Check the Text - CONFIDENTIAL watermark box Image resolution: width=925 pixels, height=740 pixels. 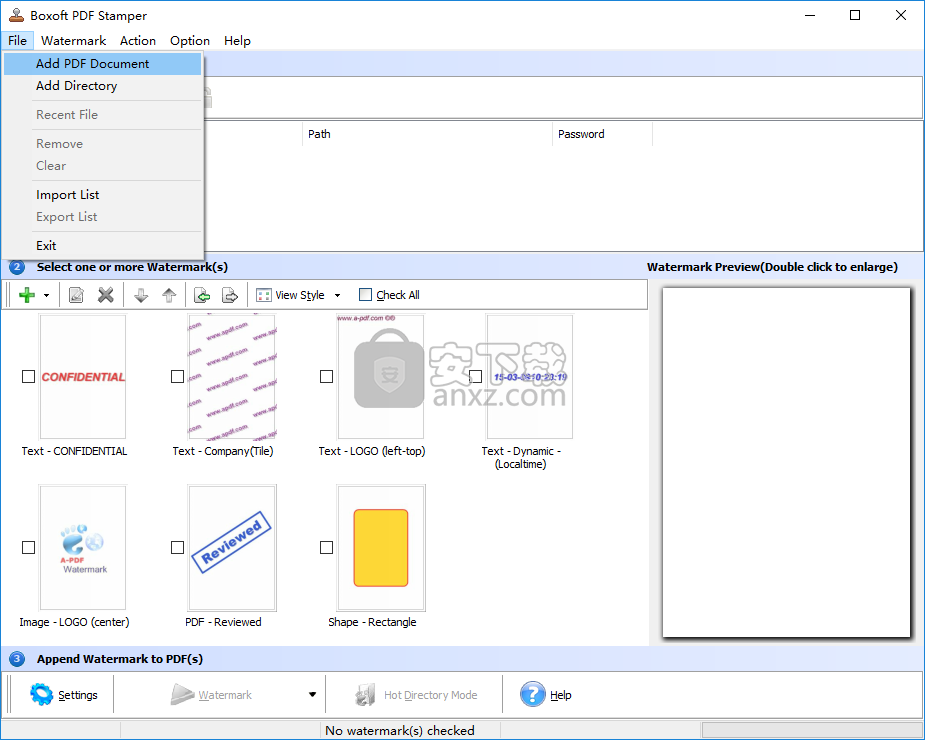coord(28,376)
